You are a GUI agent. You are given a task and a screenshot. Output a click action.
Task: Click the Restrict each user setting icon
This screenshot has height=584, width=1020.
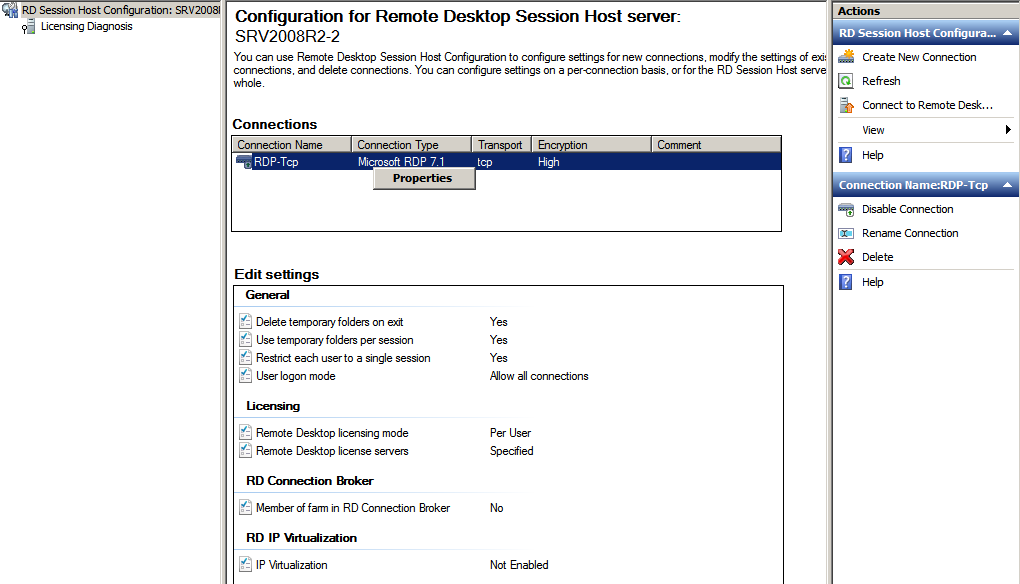point(245,358)
